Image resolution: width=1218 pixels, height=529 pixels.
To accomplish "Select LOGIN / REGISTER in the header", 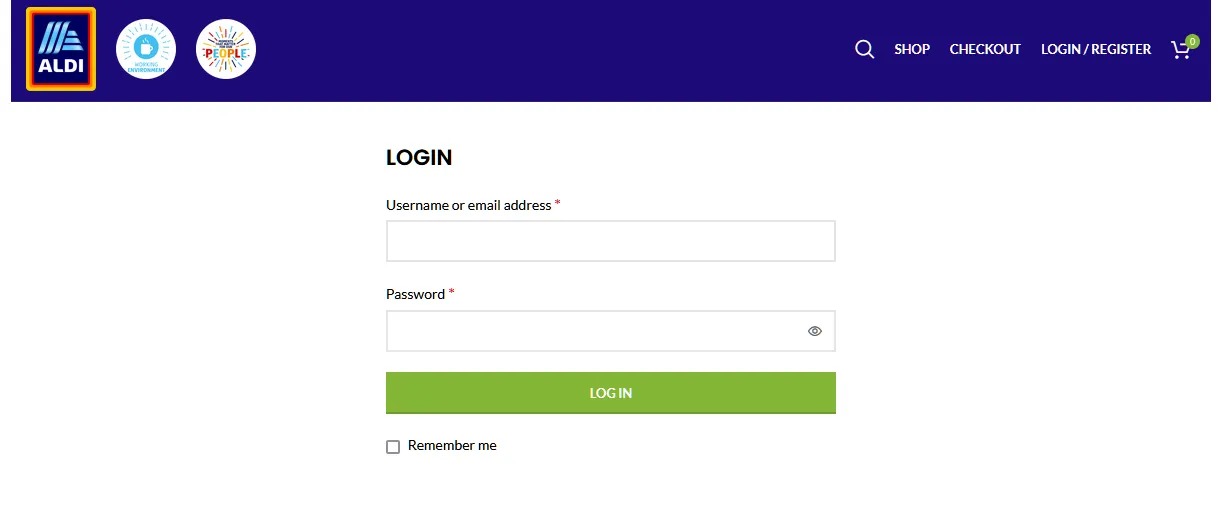I will click(1096, 49).
